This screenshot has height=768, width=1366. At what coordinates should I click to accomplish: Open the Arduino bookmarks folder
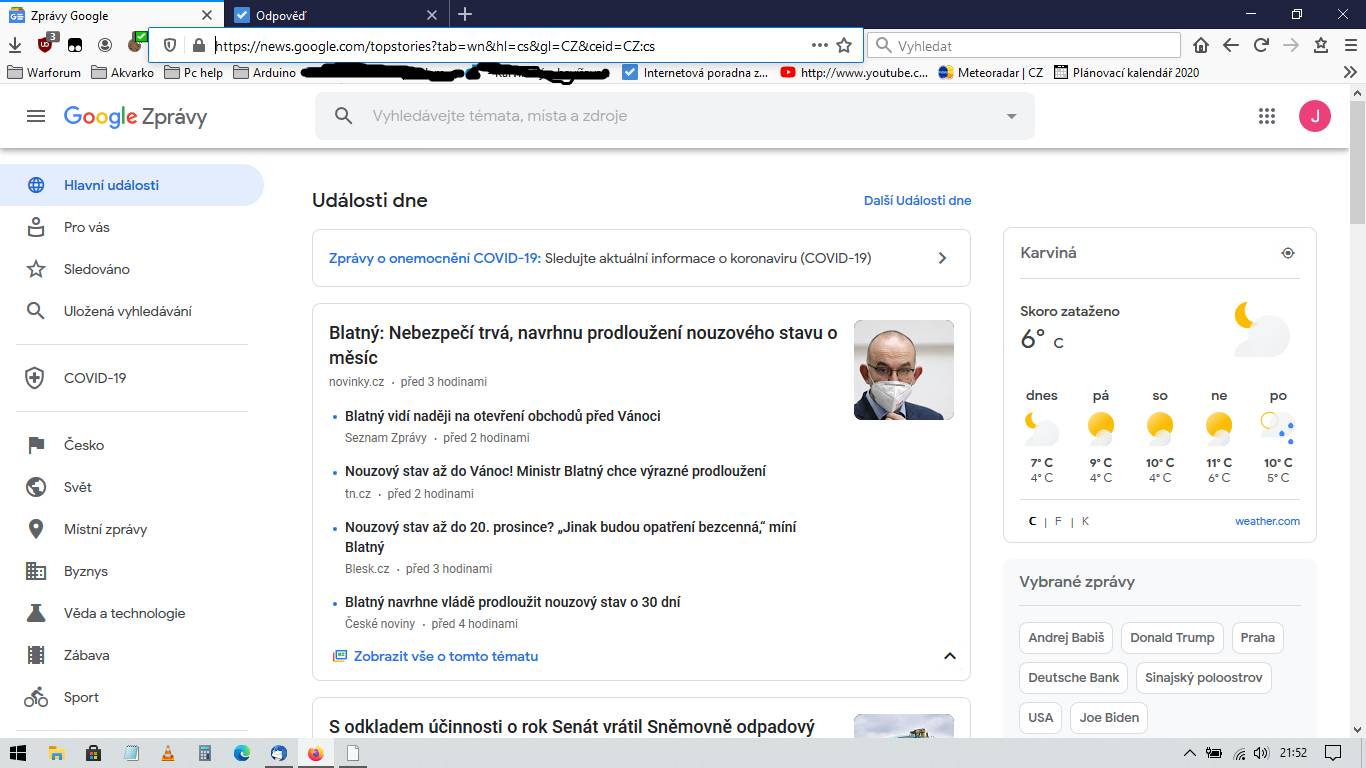(x=265, y=72)
